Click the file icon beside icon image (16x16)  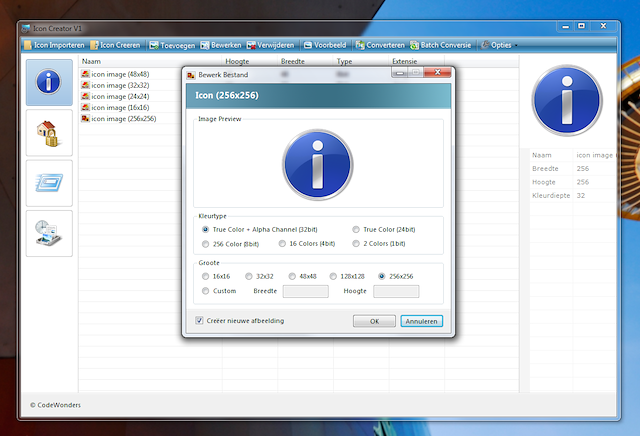click(85, 107)
